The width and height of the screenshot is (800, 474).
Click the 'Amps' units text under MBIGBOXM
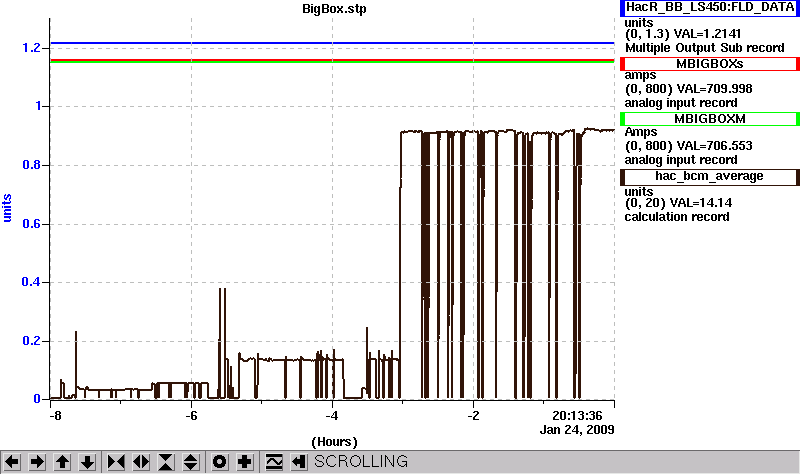pos(641,132)
